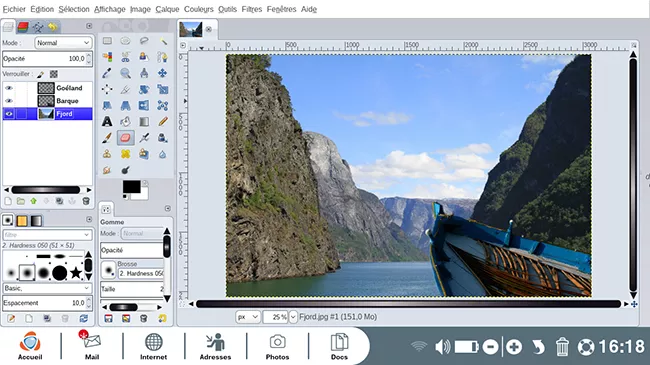Pick the Zoom magnifier tool
Viewport: 650px width, 365px height.
[x=126, y=73]
